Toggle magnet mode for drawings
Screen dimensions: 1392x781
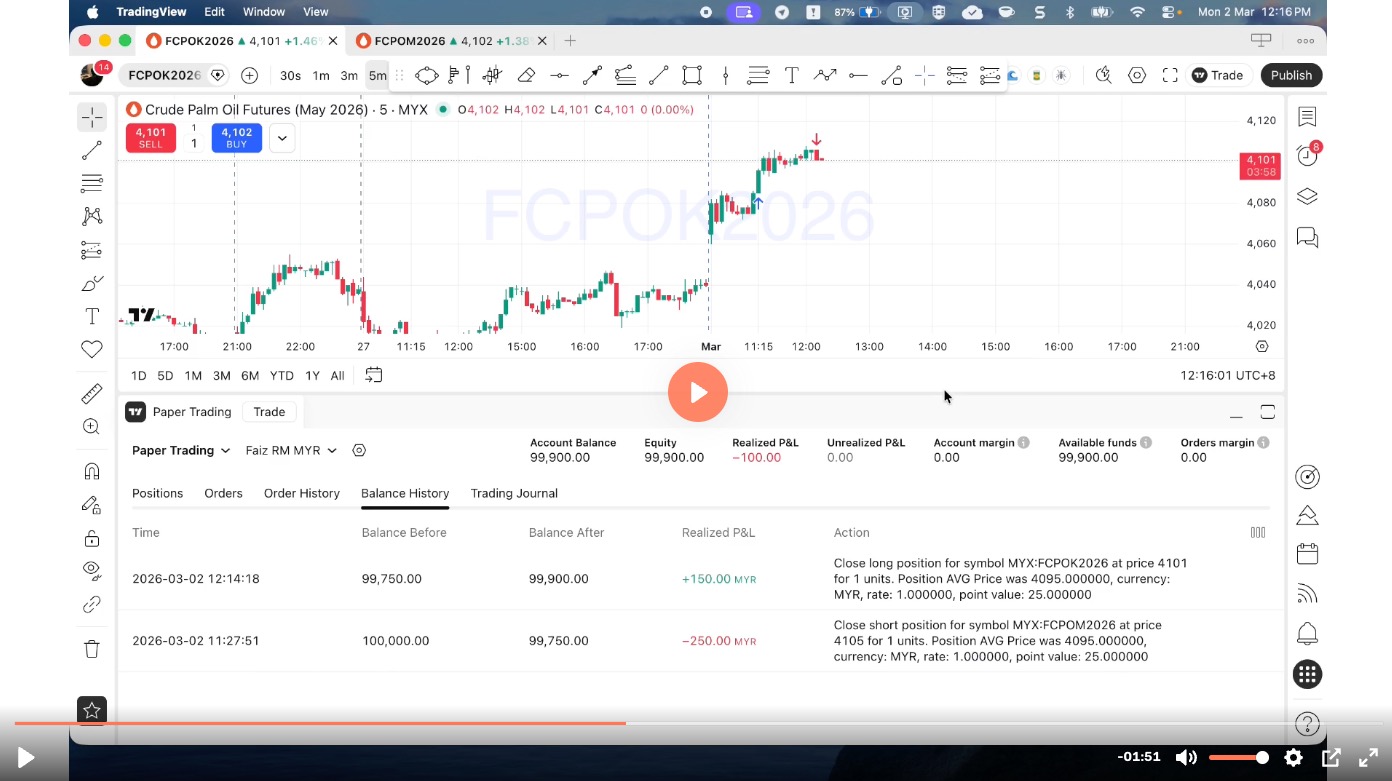point(92,471)
